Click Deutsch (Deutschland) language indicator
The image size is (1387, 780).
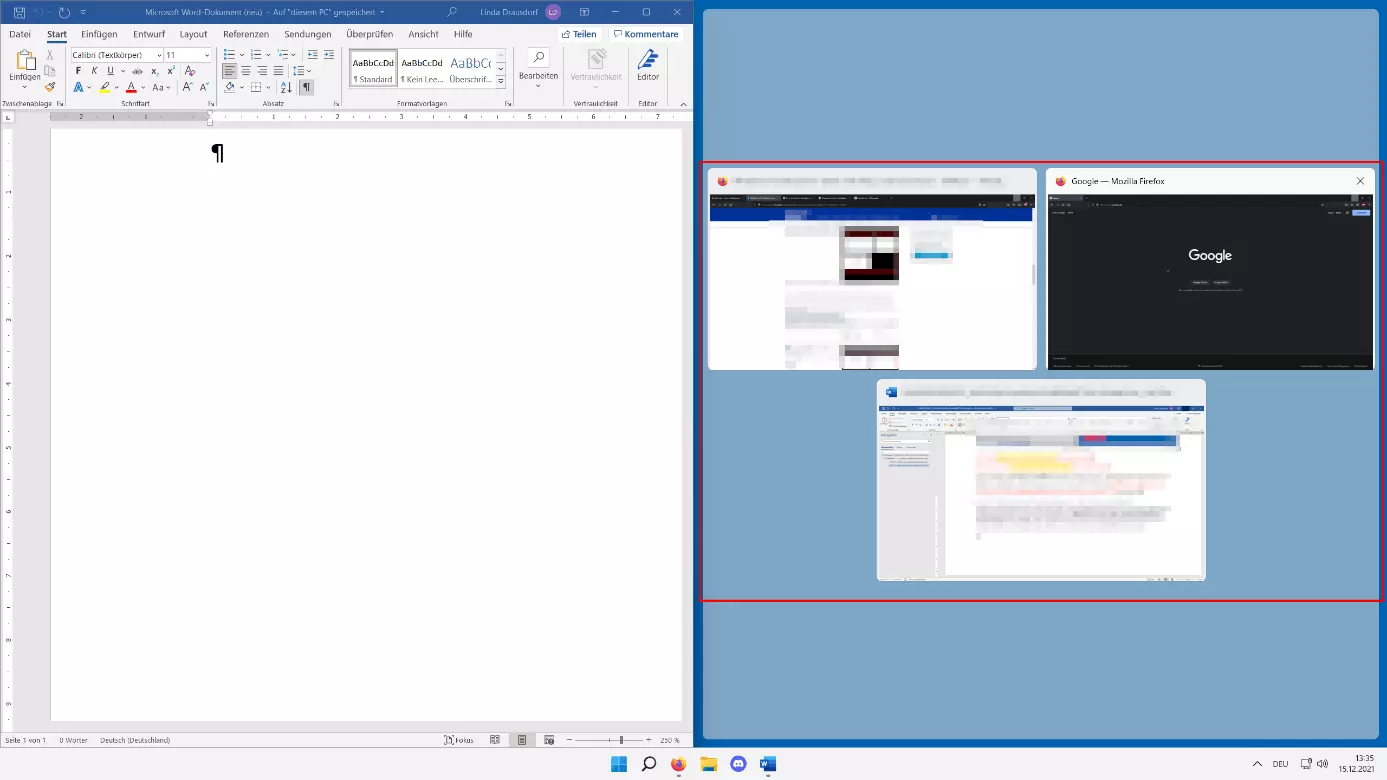click(x=135, y=740)
